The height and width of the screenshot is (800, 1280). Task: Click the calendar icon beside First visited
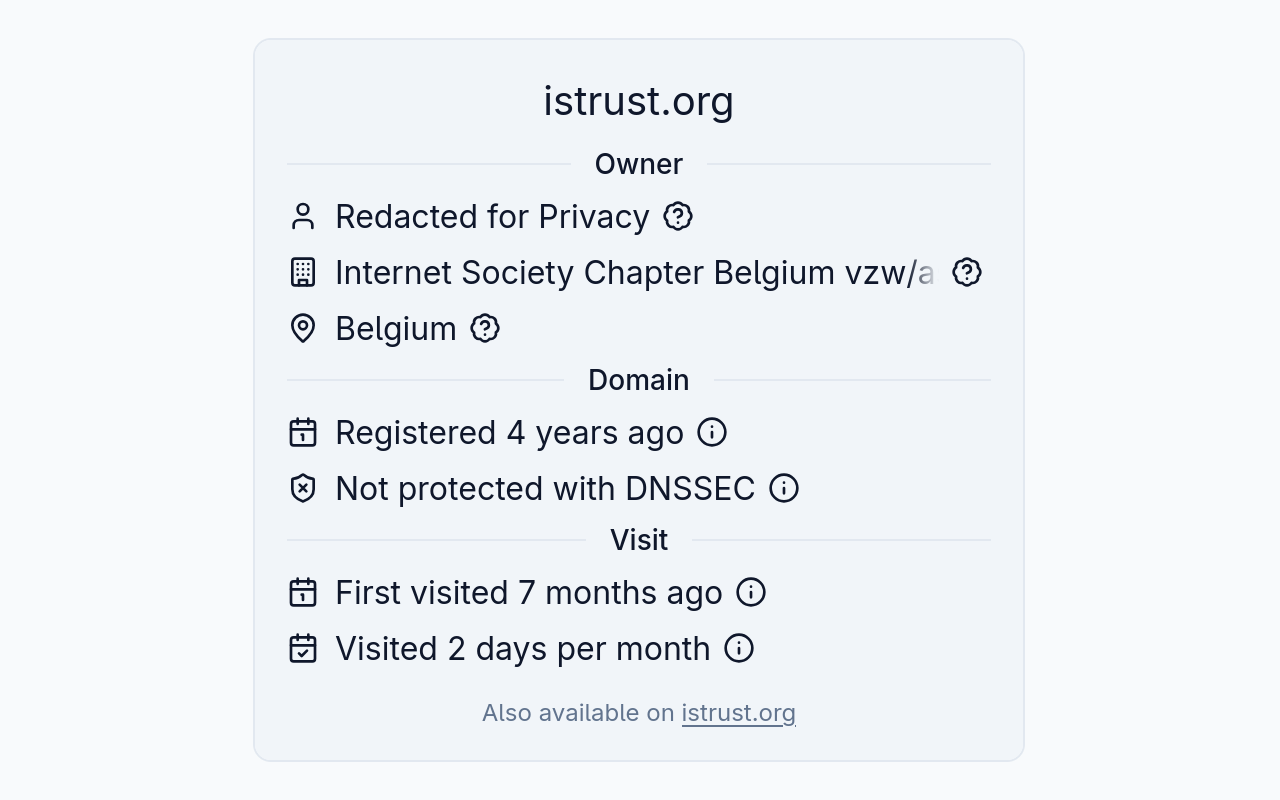[303, 592]
